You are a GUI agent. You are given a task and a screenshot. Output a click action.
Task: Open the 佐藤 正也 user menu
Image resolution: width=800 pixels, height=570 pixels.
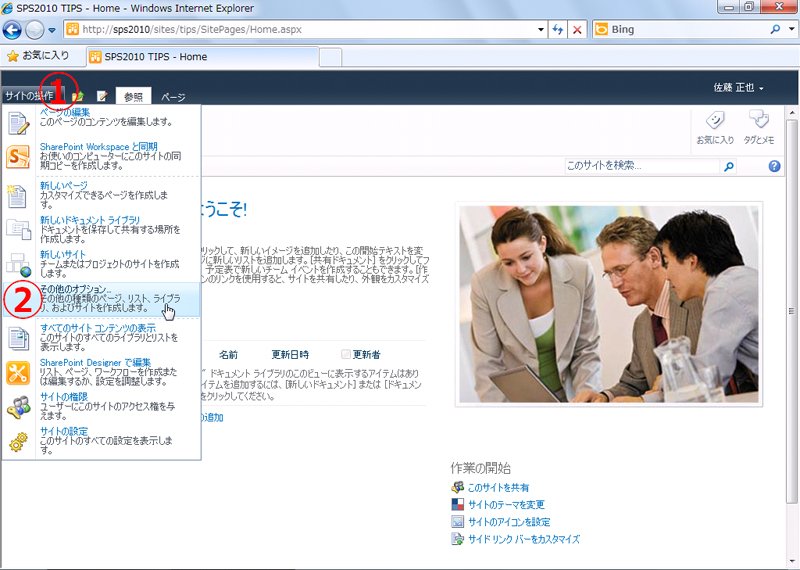pos(738,88)
